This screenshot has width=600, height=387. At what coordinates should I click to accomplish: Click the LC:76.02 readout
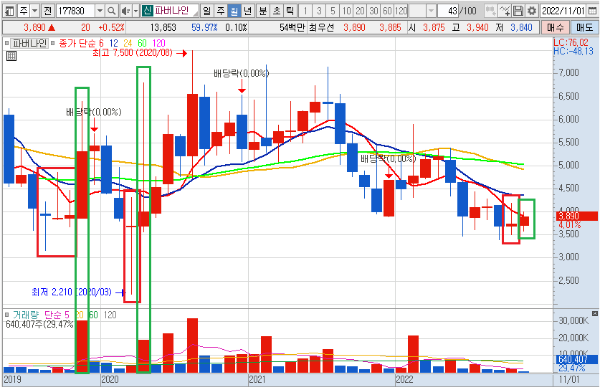[571, 42]
